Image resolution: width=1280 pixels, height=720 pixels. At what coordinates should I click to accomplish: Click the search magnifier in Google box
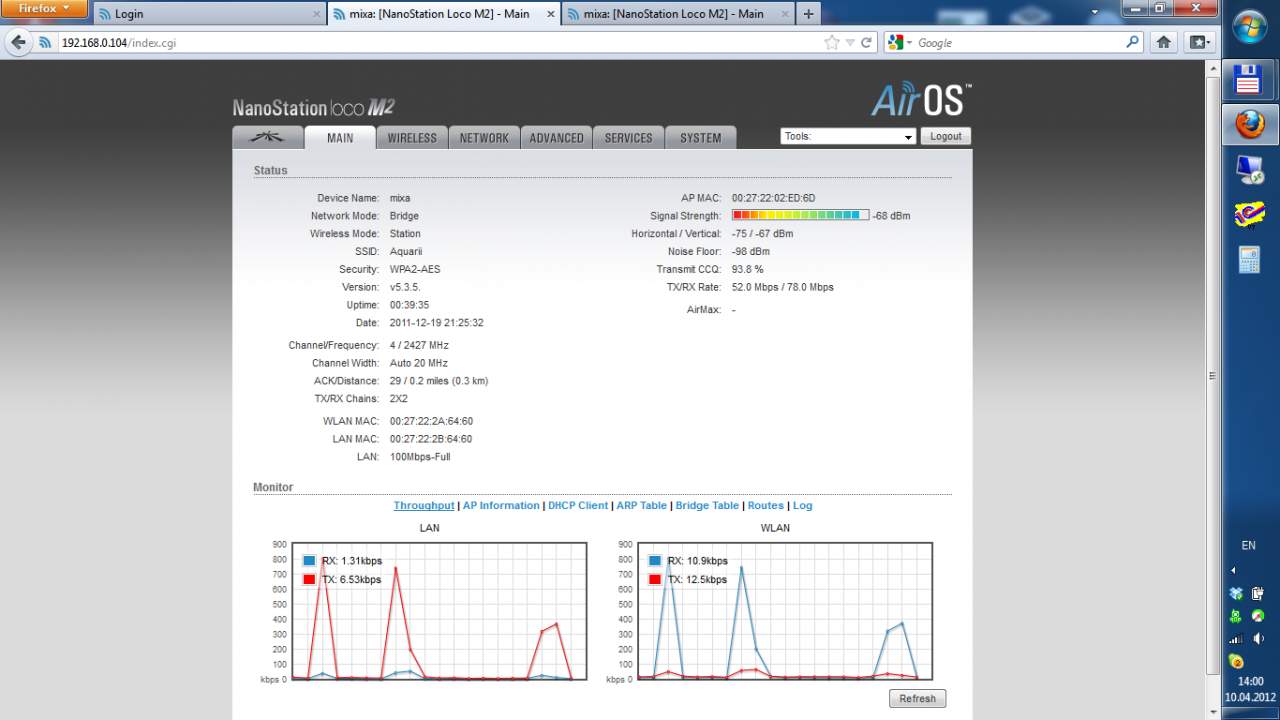(x=1132, y=43)
